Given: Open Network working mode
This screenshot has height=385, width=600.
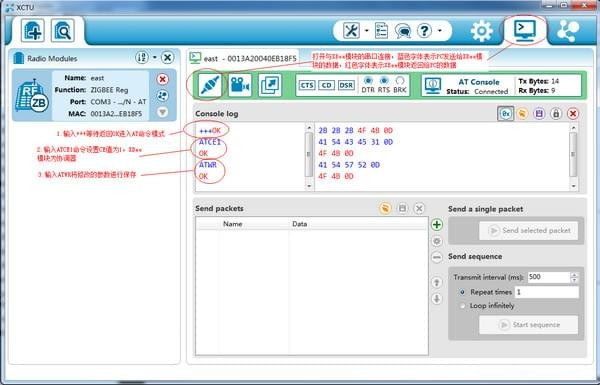Looking at the screenshot, I should pos(568,31).
